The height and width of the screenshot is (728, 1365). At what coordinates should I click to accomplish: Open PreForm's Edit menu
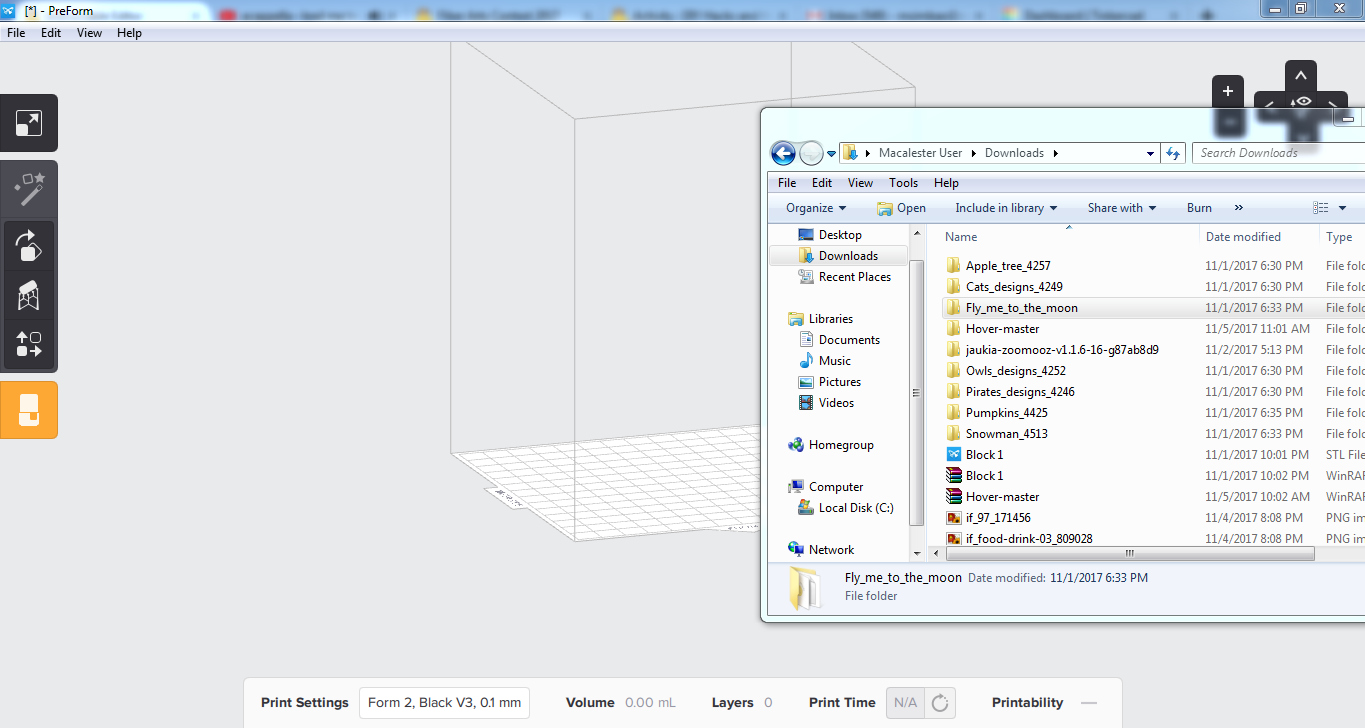51,33
